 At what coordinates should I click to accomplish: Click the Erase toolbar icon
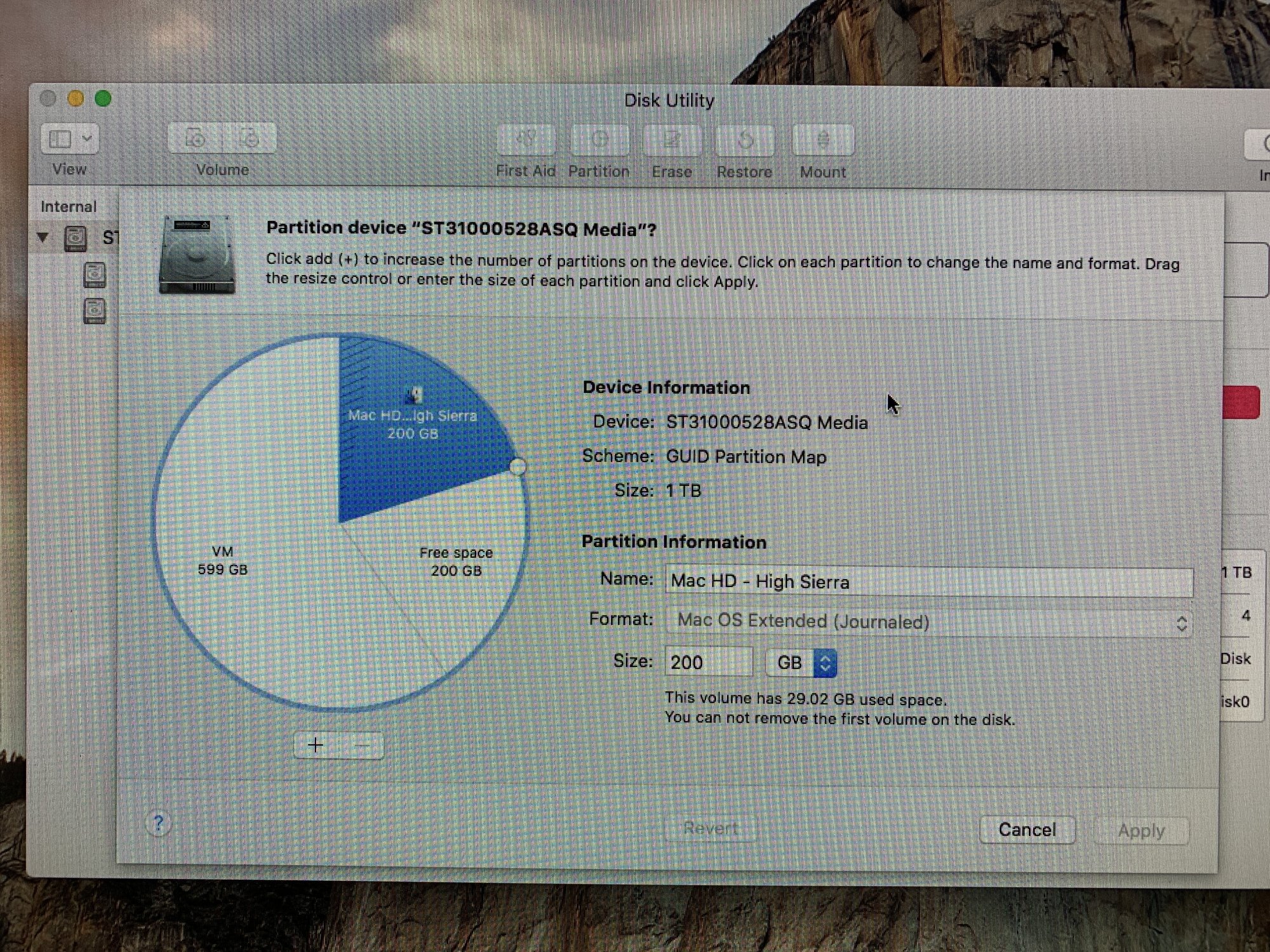point(672,139)
